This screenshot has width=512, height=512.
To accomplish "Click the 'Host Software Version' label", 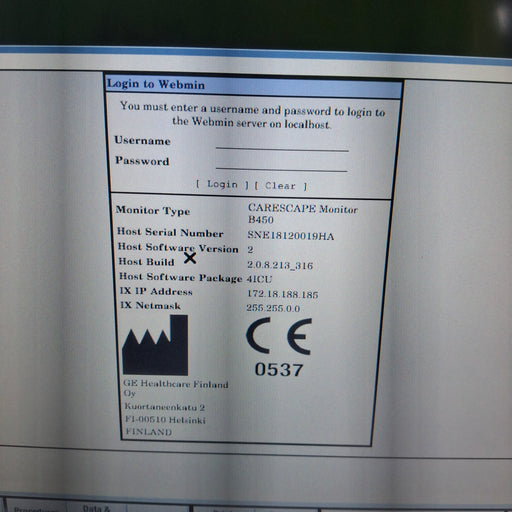I will [x=178, y=248].
